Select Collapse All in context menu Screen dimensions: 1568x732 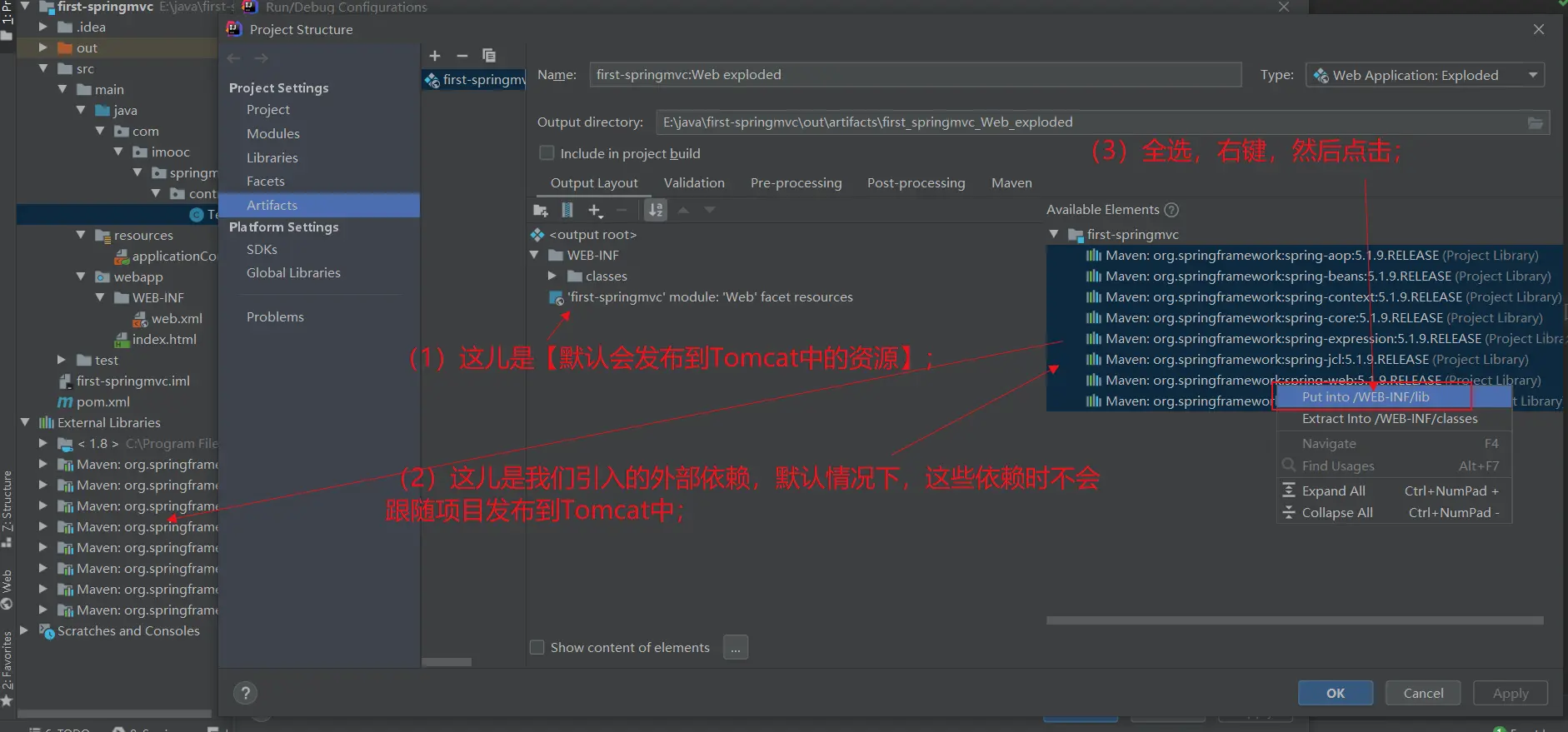point(1394,513)
